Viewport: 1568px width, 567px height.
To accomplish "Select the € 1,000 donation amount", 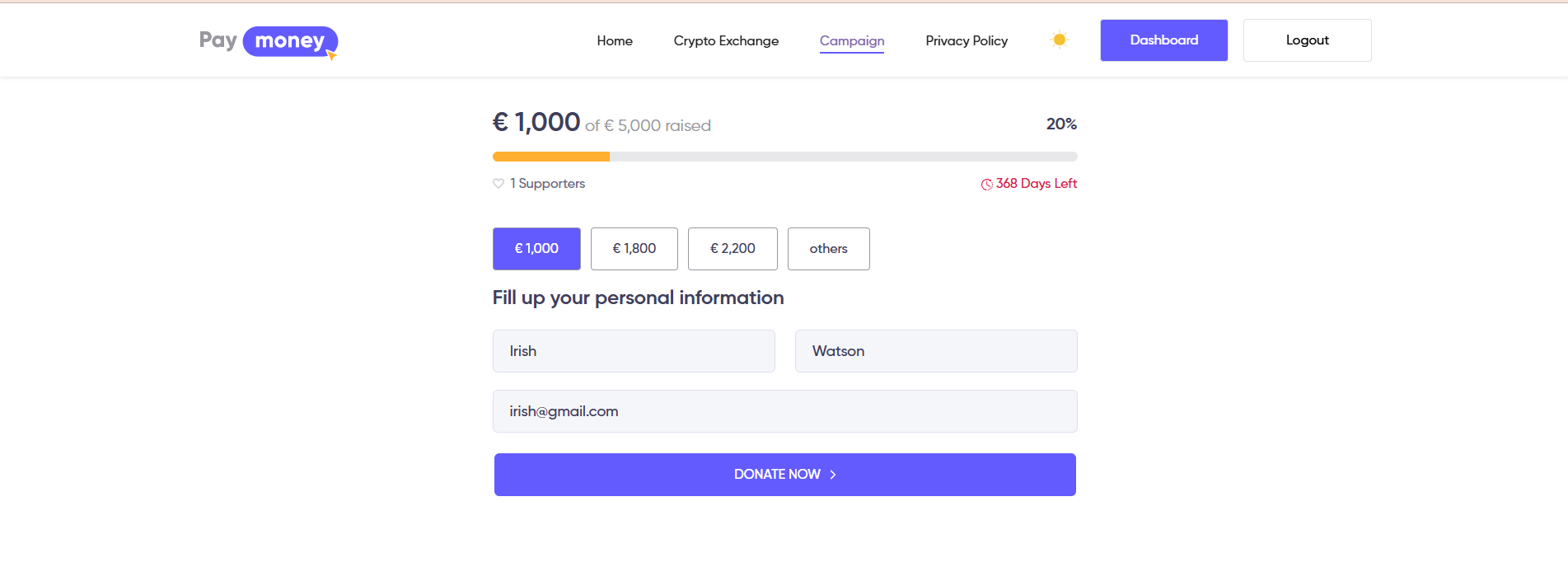I will [x=536, y=249].
